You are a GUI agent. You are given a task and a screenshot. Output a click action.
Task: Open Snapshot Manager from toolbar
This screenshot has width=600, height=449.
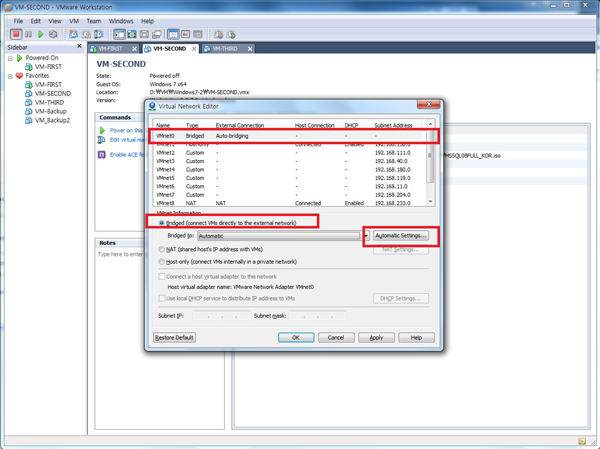pos(99,34)
